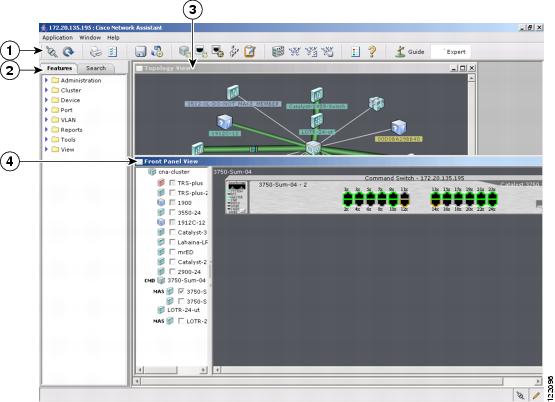This screenshot has width=555, height=402.
Task: Click the Front Panel View title bar
Action: coord(338,161)
